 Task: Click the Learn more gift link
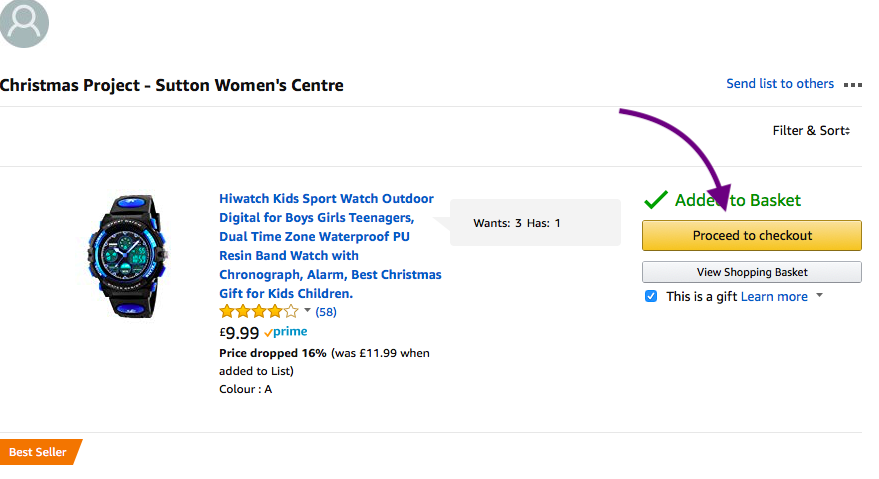click(774, 297)
